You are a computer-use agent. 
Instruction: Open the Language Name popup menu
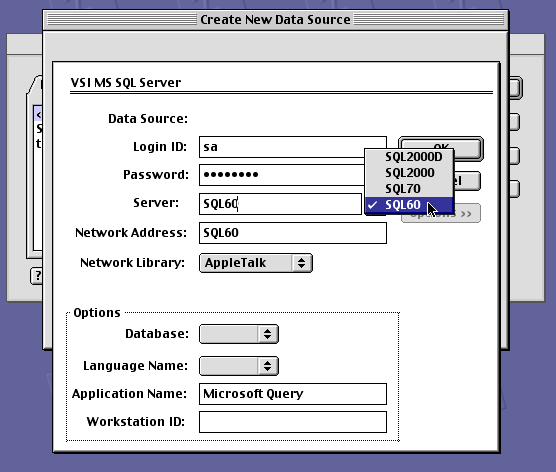(239, 366)
